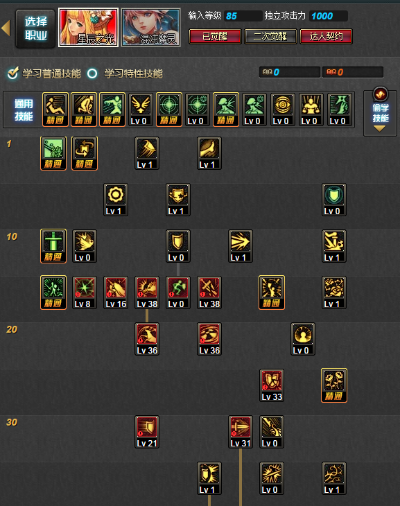Click the orange swirl icon above 偷学技能

[380, 94]
